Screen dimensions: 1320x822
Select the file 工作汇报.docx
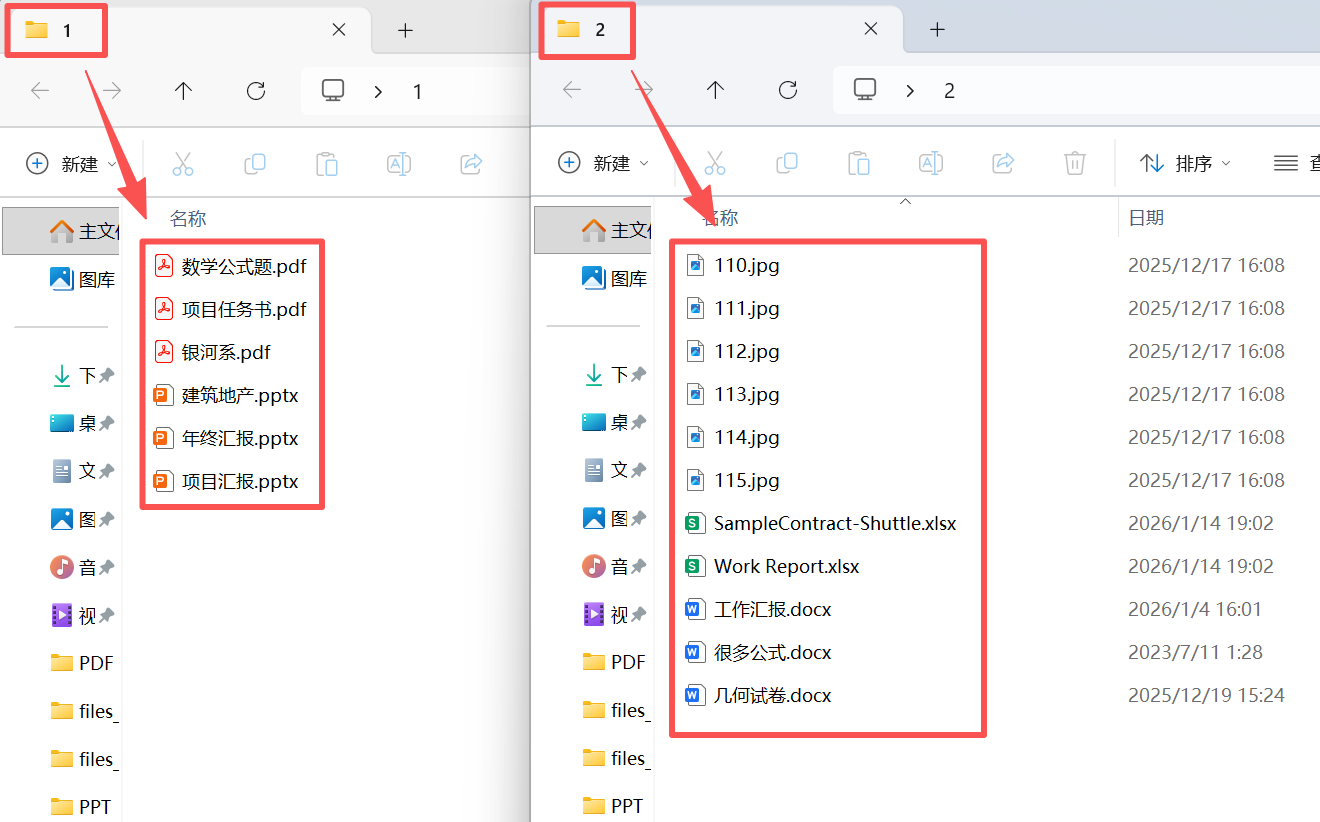772,609
